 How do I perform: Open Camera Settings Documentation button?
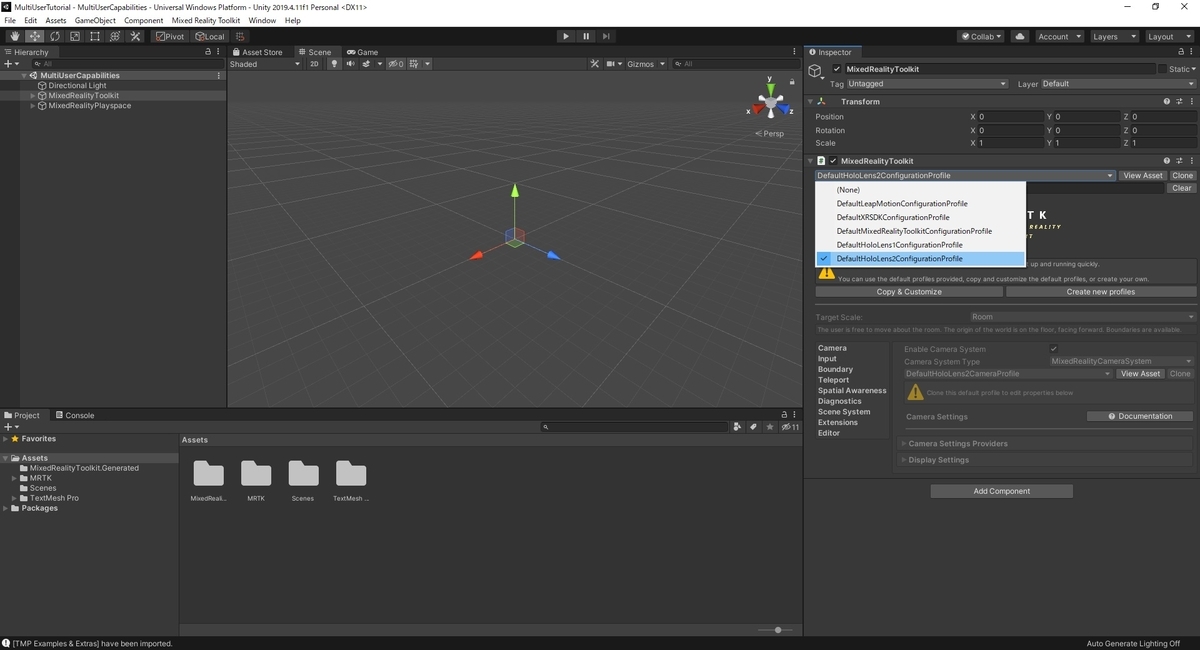coord(1140,416)
